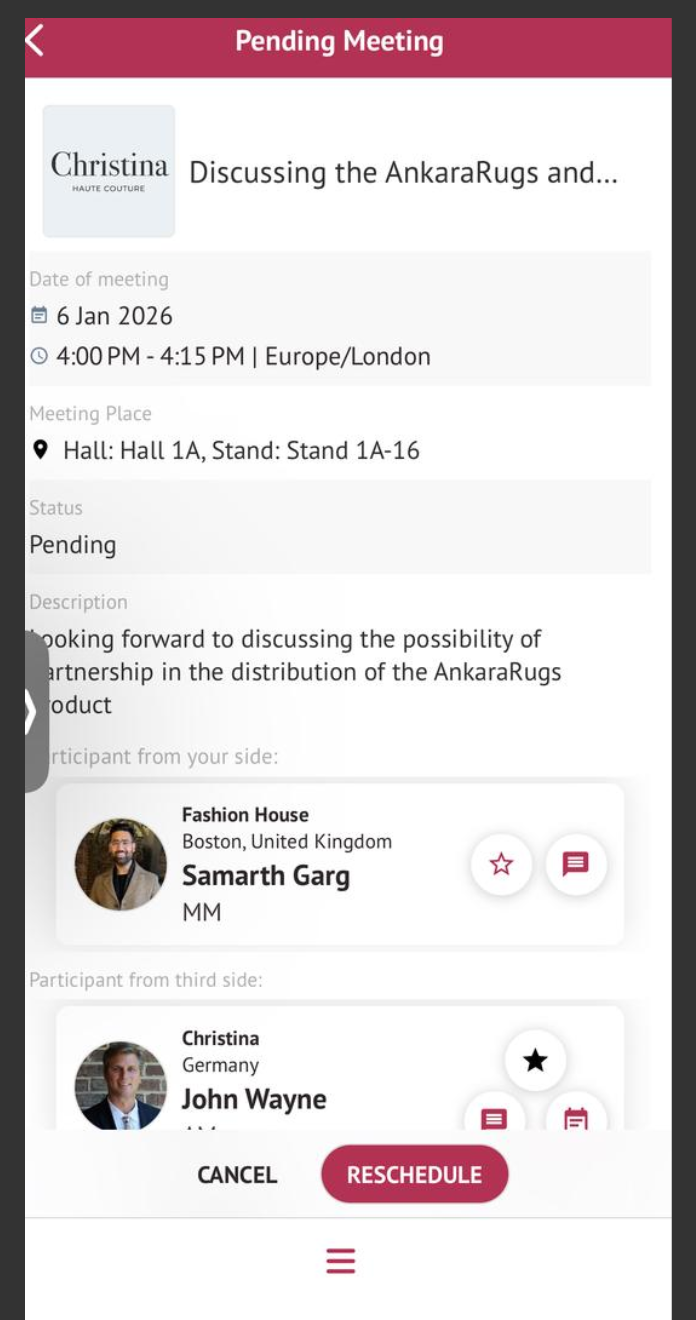Image resolution: width=696 pixels, height=1320 pixels.
Task: Open the Christina Haute Couture logo thumbnail
Action: 109,171
